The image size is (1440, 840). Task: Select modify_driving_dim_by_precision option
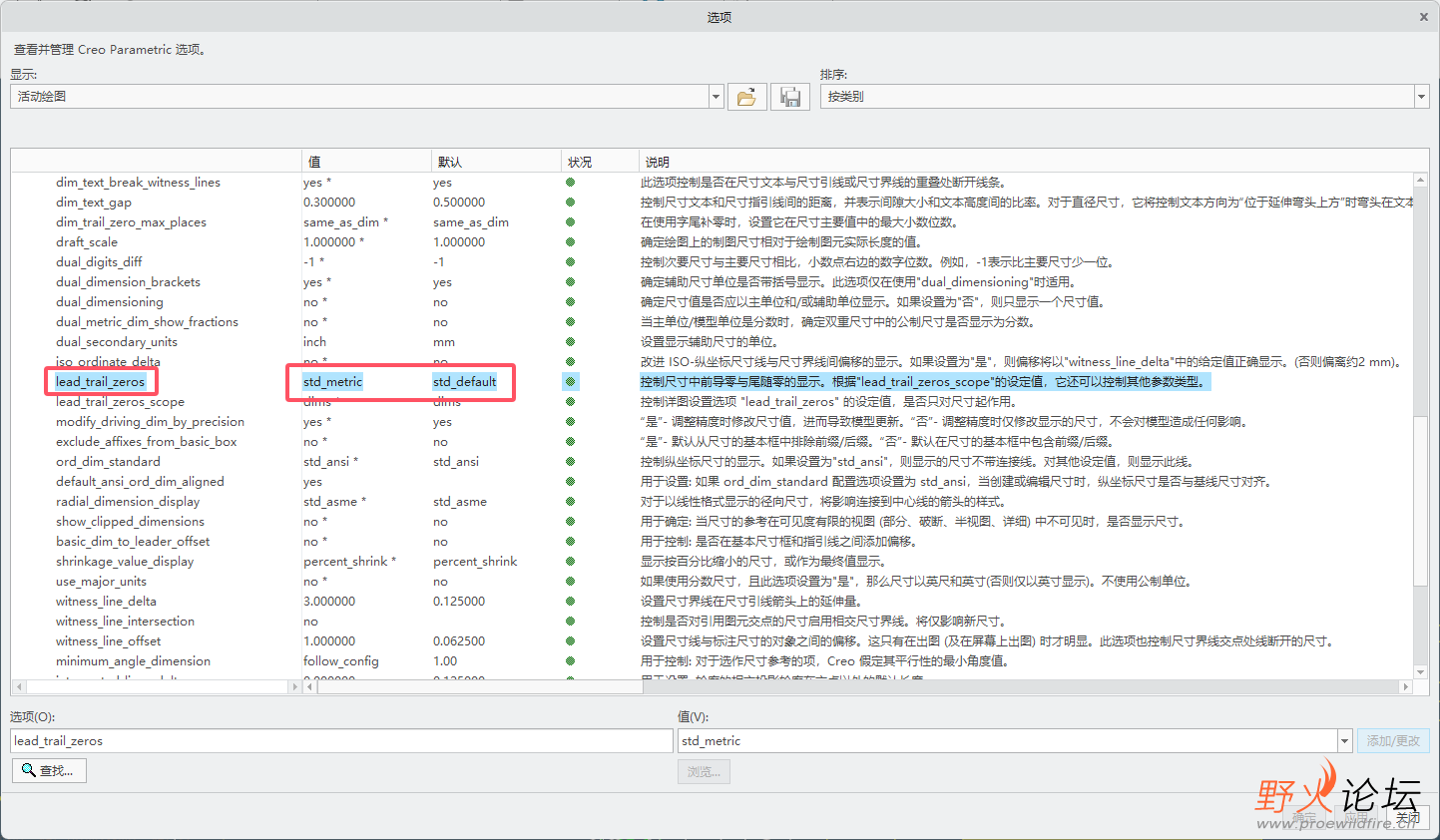point(150,422)
